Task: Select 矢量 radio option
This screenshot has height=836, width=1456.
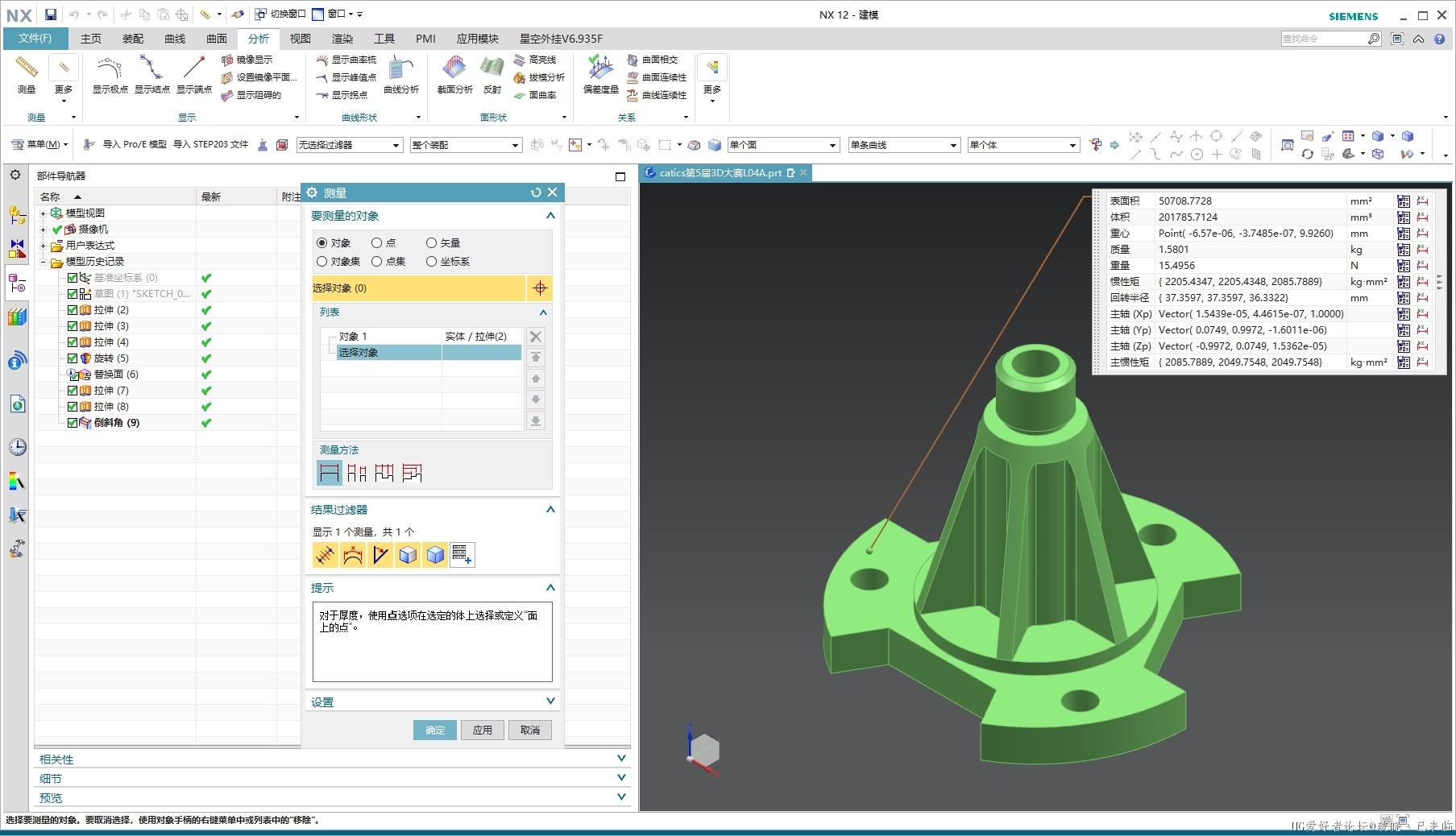Action: point(431,242)
